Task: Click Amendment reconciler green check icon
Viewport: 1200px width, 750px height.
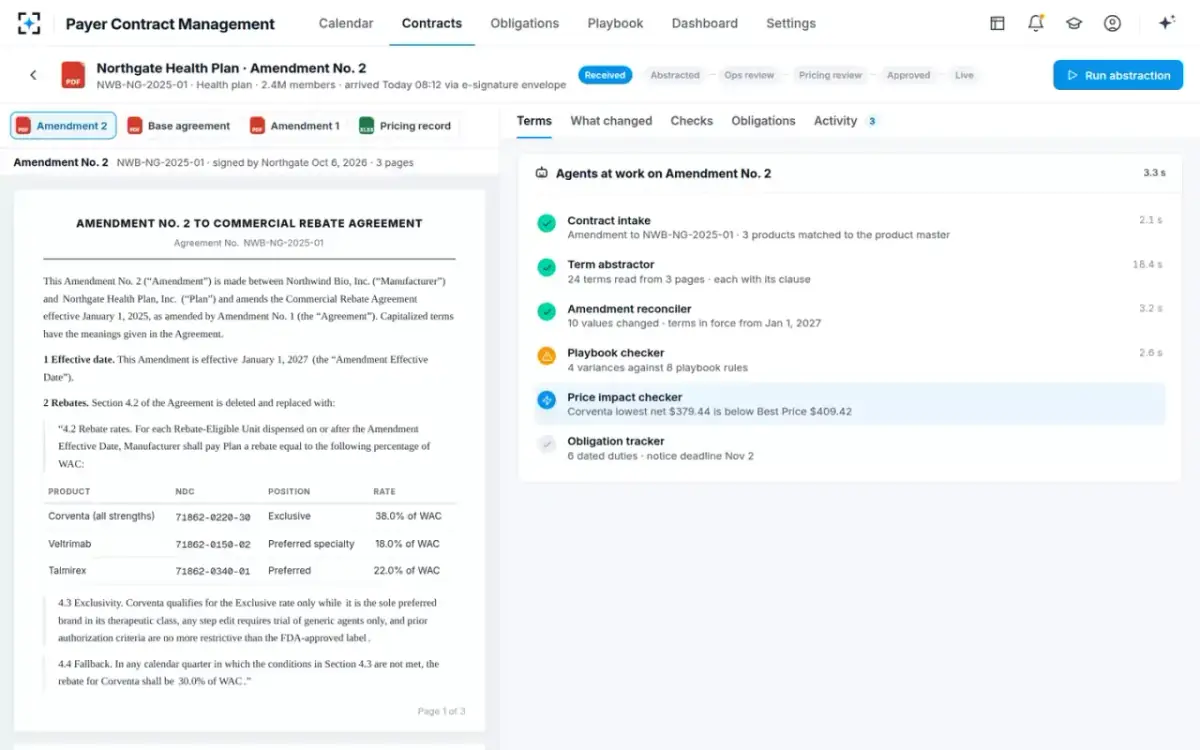Action: tap(546, 311)
